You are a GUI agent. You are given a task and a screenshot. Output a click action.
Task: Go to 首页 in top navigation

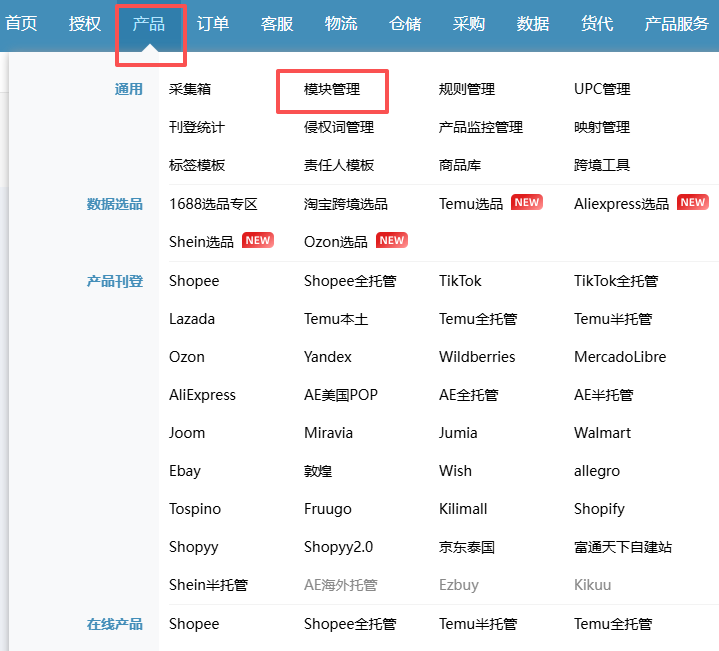(21, 23)
